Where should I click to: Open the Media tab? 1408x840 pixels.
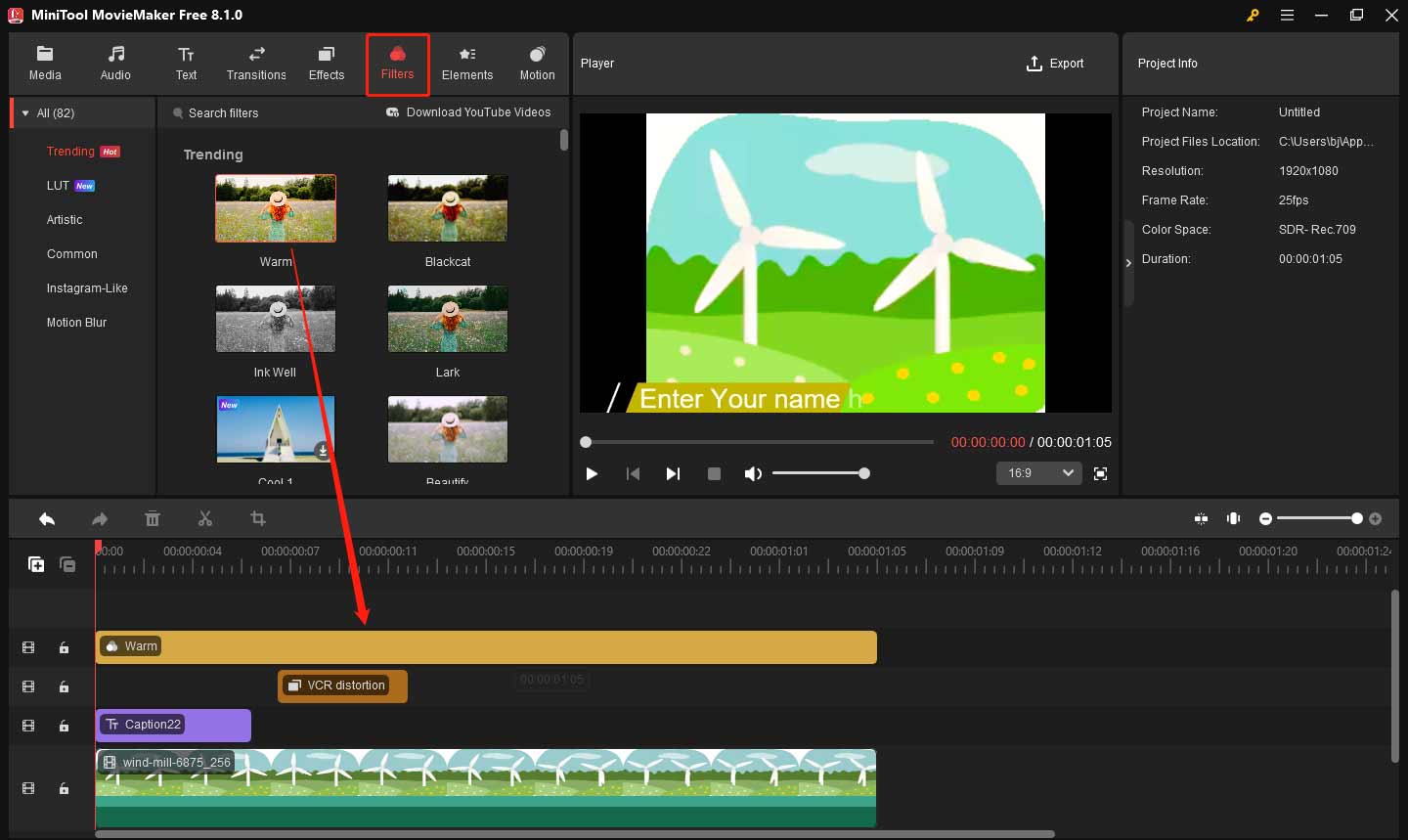[x=45, y=64]
